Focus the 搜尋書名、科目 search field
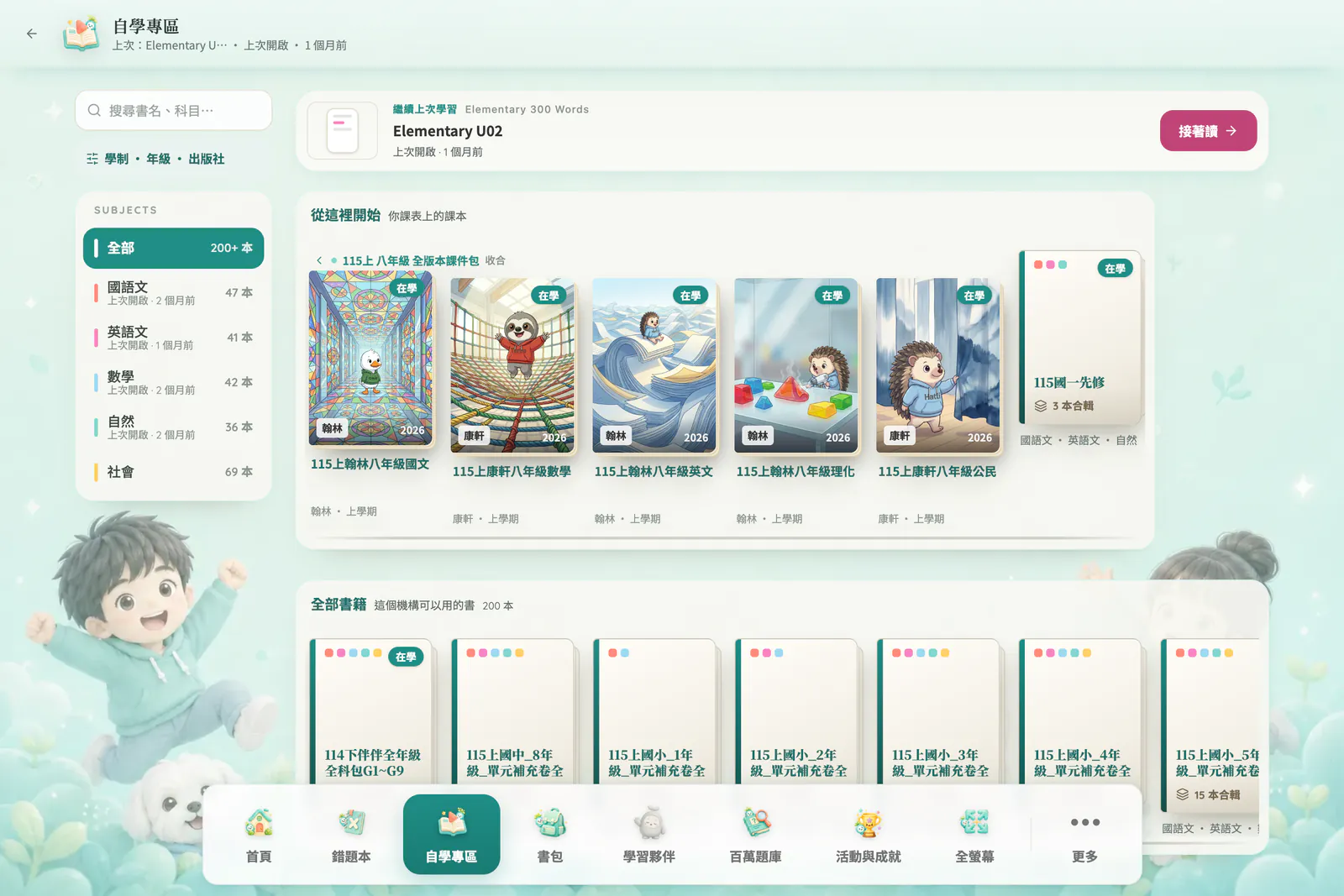Image resolution: width=1344 pixels, height=896 pixels. [174, 111]
